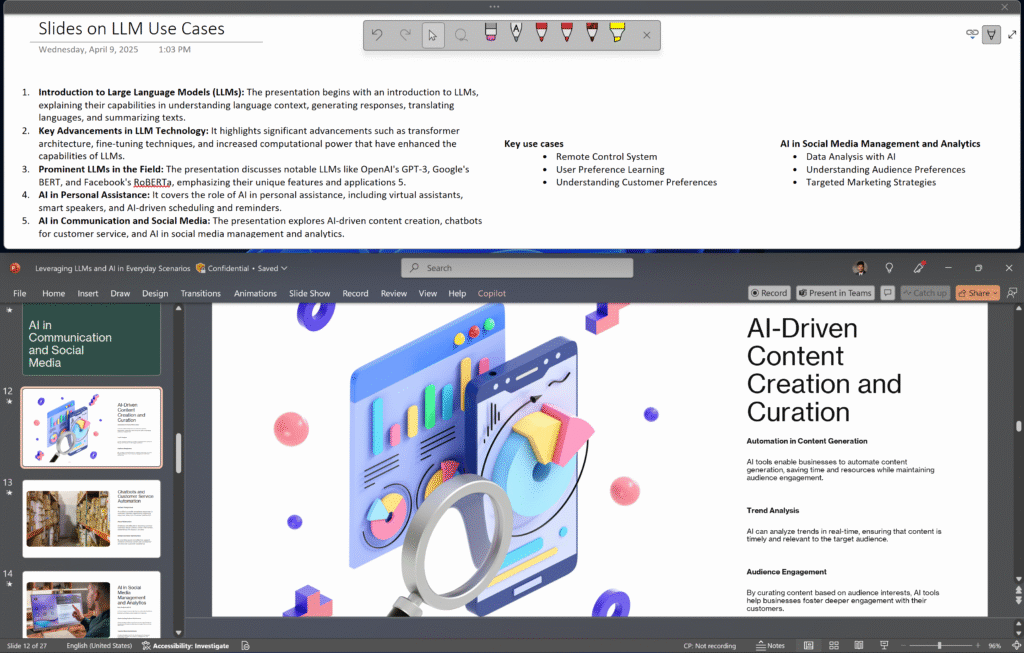Toggle the drawing tools button in OneNote
Image resolution: width=1024 pixels, height=653 pixels.
click(x=991, y=35)
